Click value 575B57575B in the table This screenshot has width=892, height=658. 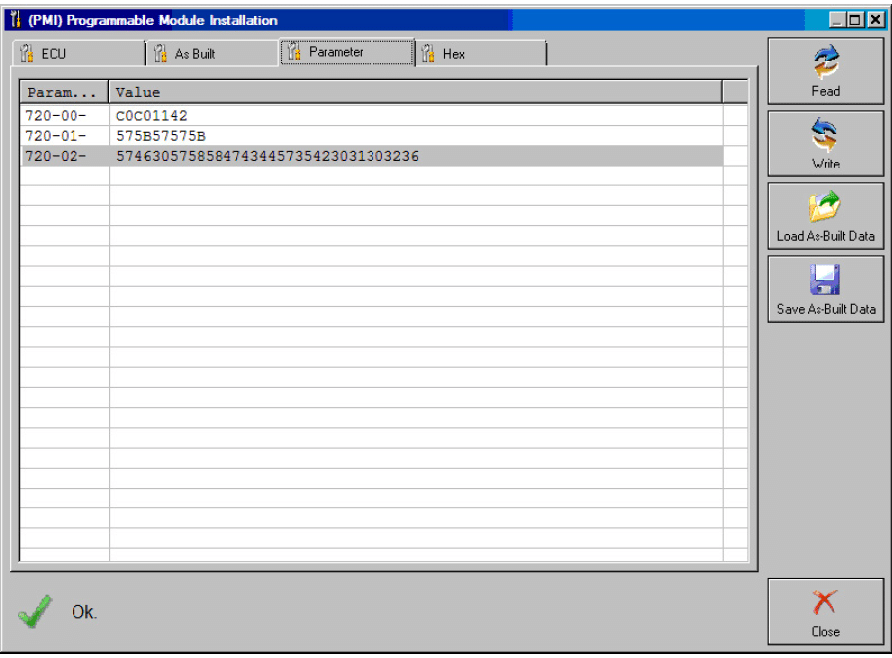point(161,136)
